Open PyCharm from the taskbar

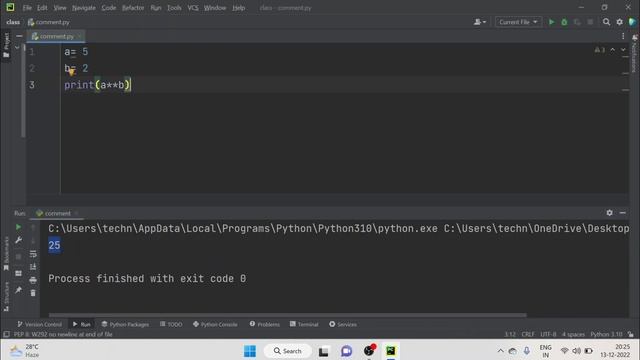[391, 351]
